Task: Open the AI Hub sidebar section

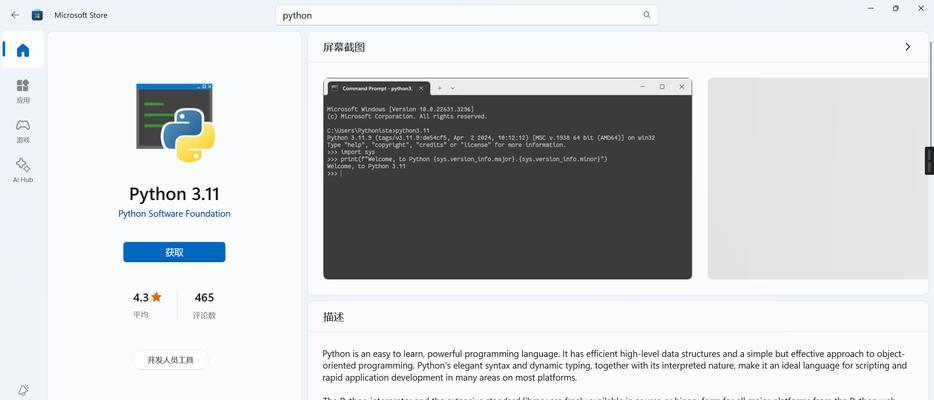Action: coord(23,171)
